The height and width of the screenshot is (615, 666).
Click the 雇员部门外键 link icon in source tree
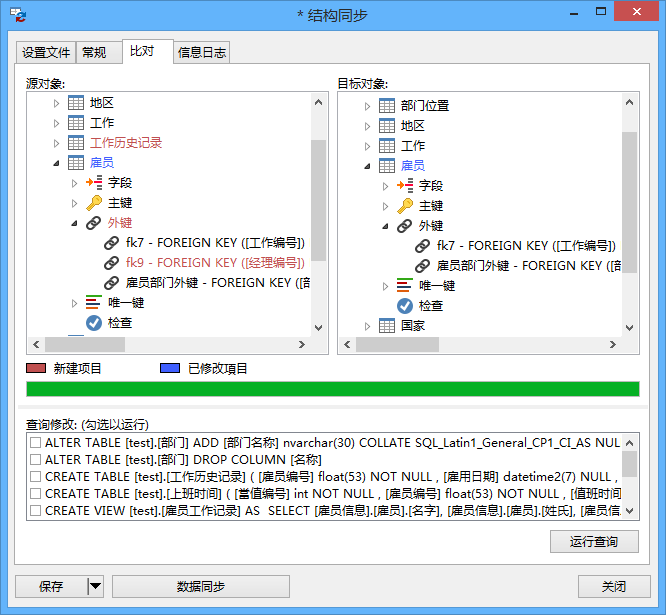coord(111,283)
